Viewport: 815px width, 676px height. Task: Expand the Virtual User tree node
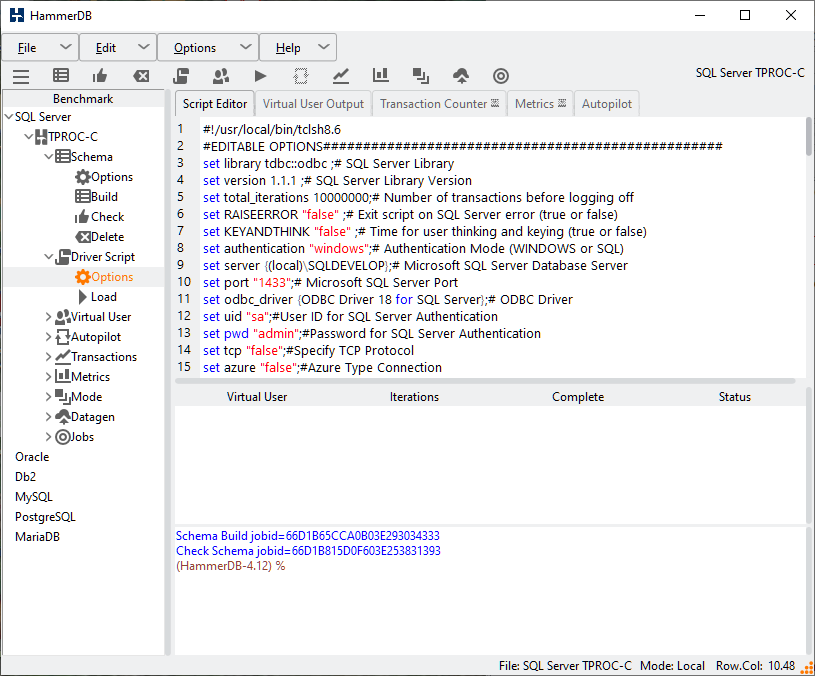48,316
